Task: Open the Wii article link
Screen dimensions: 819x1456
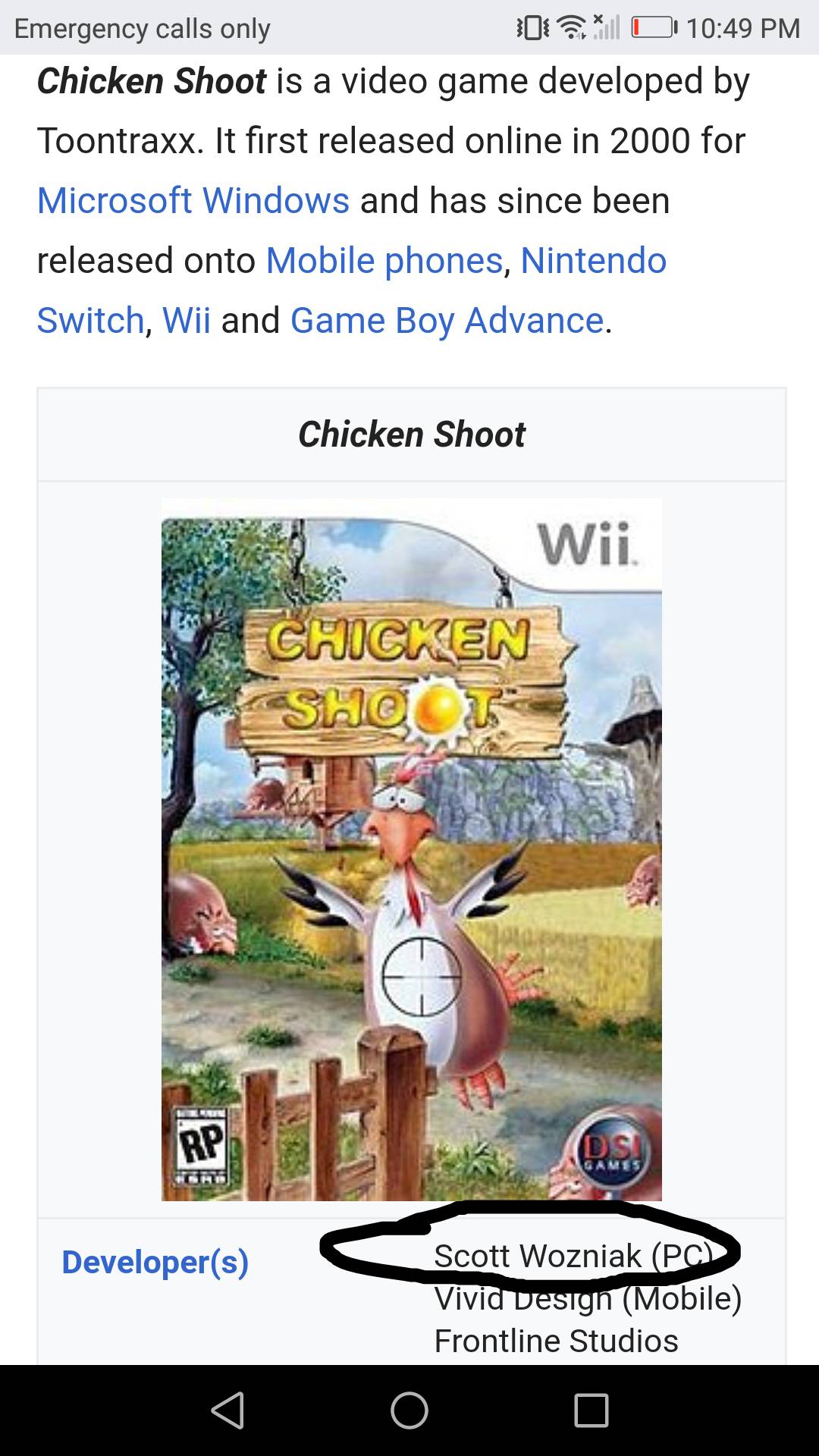Action: click(187, 321)
